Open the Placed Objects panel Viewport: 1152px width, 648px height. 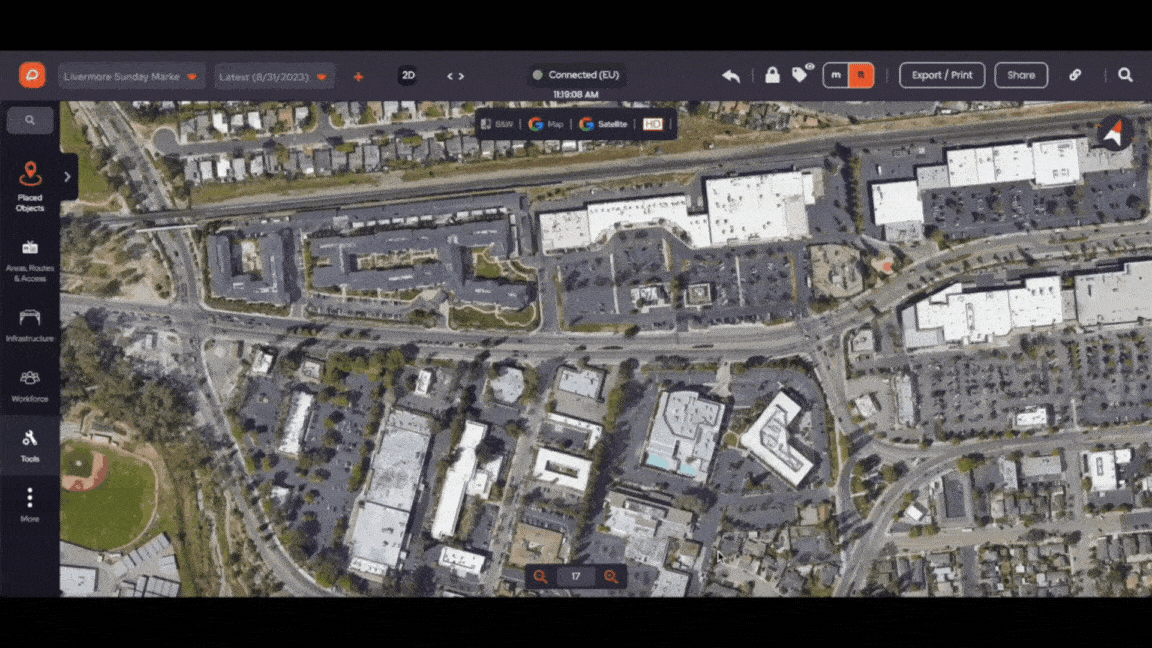coord(30,187)
